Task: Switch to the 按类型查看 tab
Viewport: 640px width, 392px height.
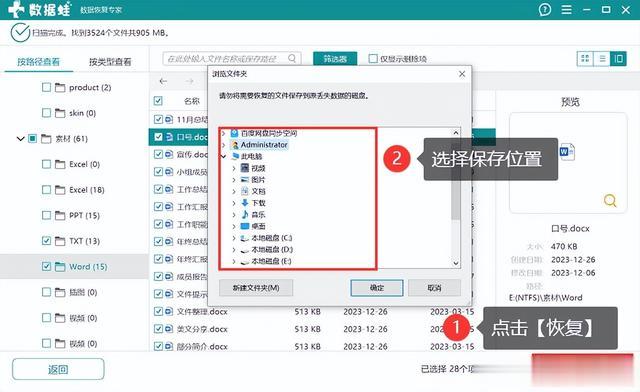Action: pos(110,62)
